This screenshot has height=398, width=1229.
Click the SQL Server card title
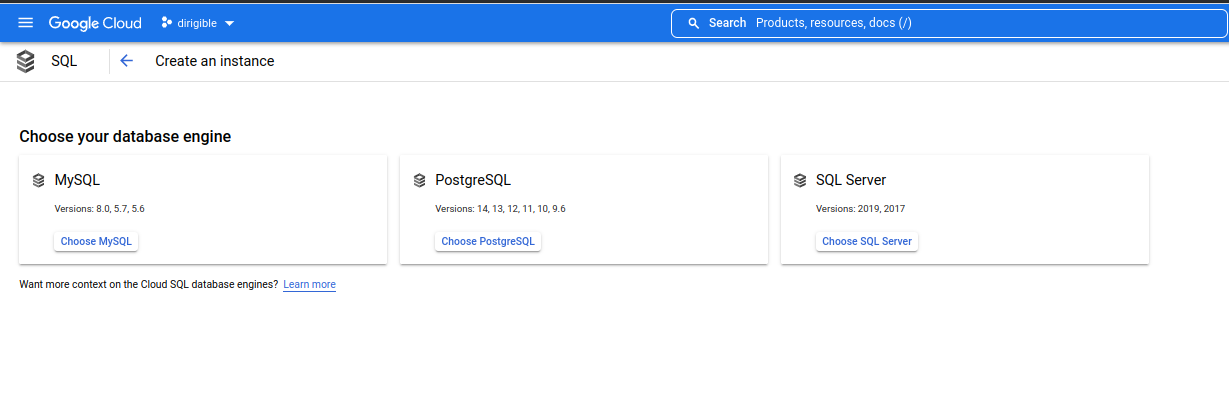[x=851, y=181]
